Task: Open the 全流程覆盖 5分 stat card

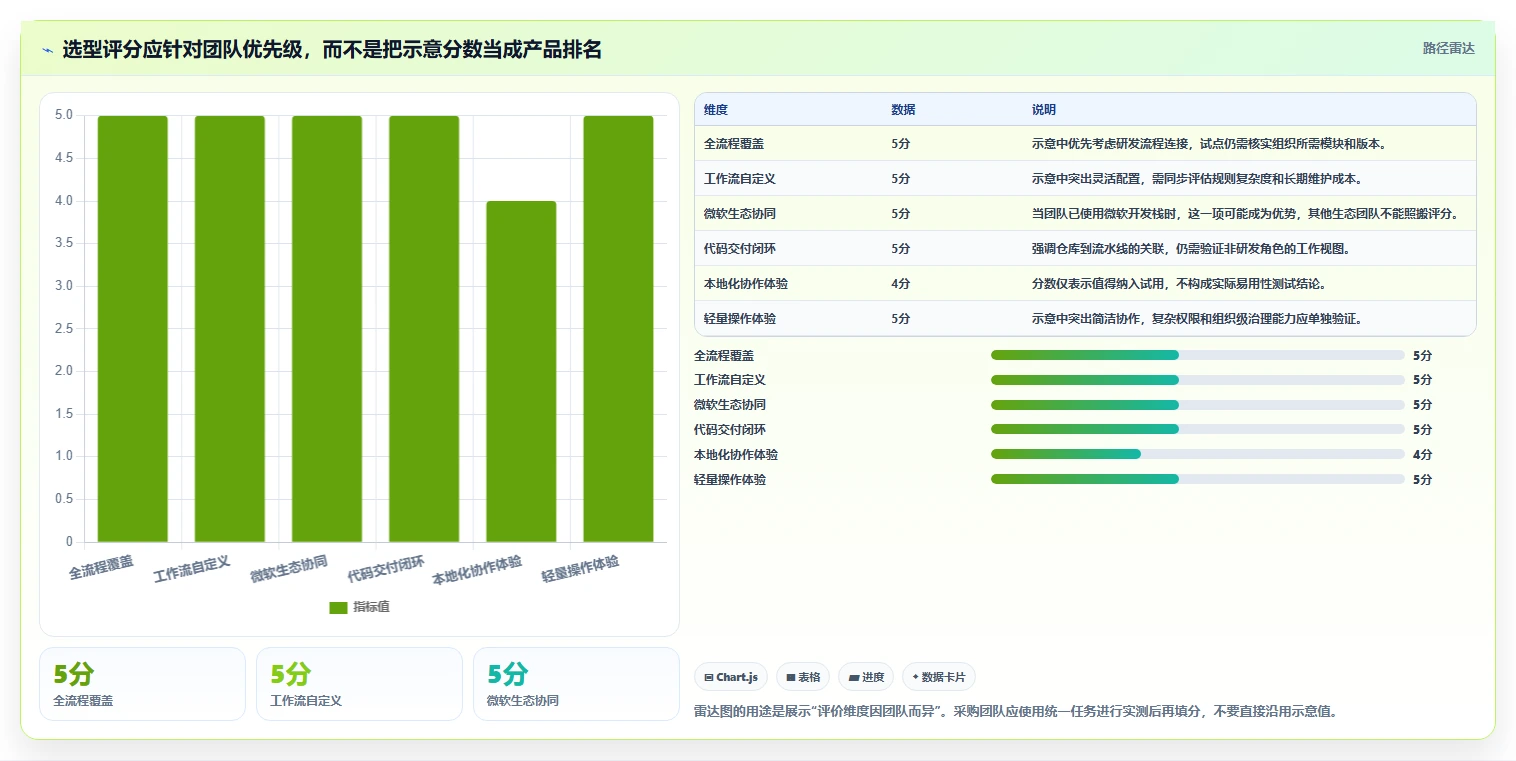Action: point(142,684)
